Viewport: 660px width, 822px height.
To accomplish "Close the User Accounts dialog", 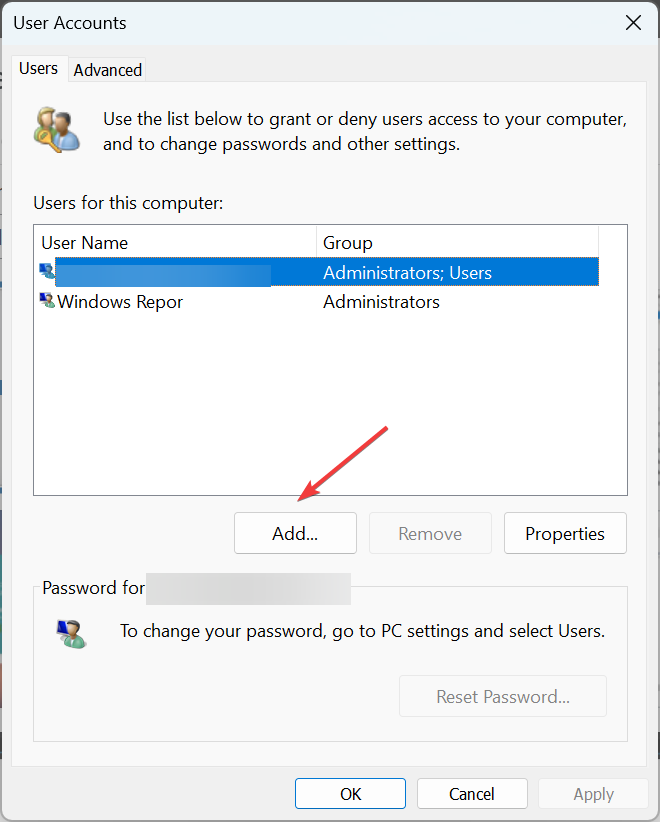I will coord(633,23).
